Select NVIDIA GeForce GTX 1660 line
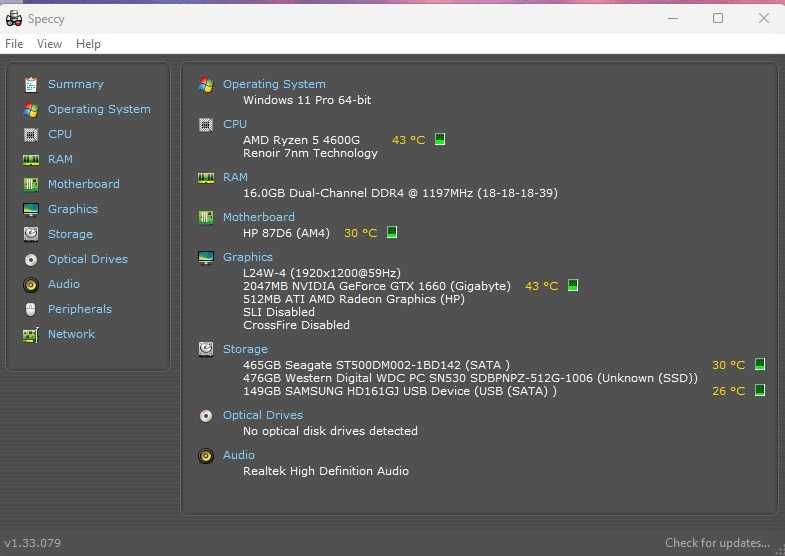The image size is (785, 556). click(x=376, y=286)
